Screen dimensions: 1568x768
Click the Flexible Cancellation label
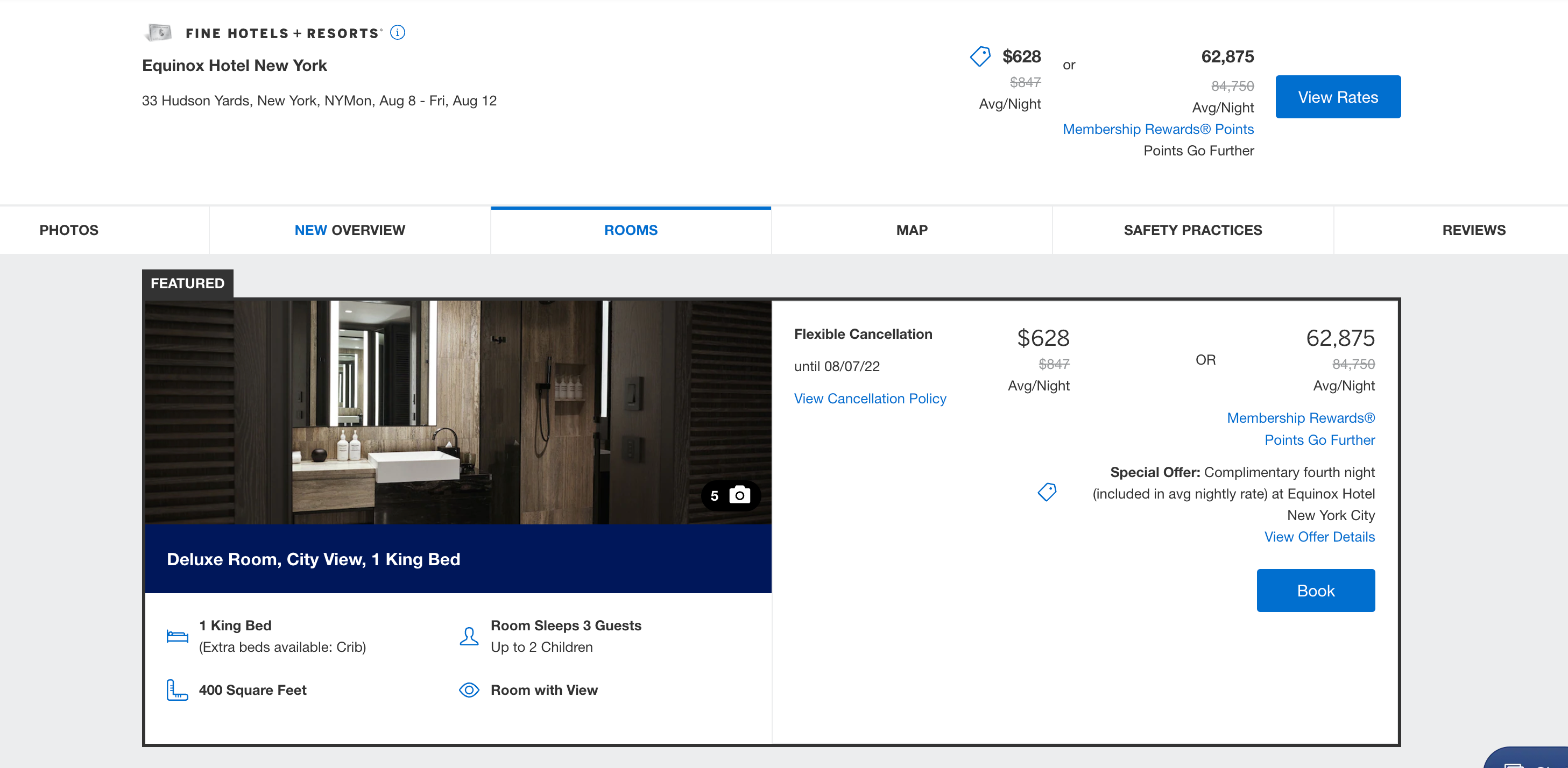coord(863,334)
